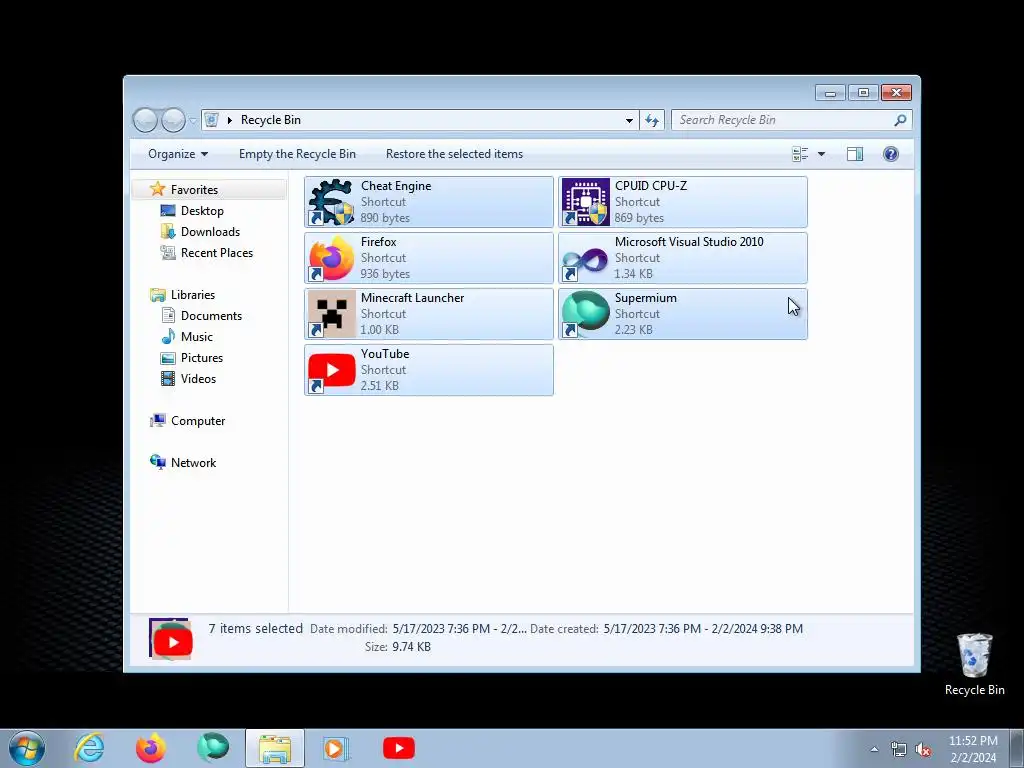1024x768 pixels.
Task: Click the Cheat Engine file name text
Action: [x=396, y=186]
